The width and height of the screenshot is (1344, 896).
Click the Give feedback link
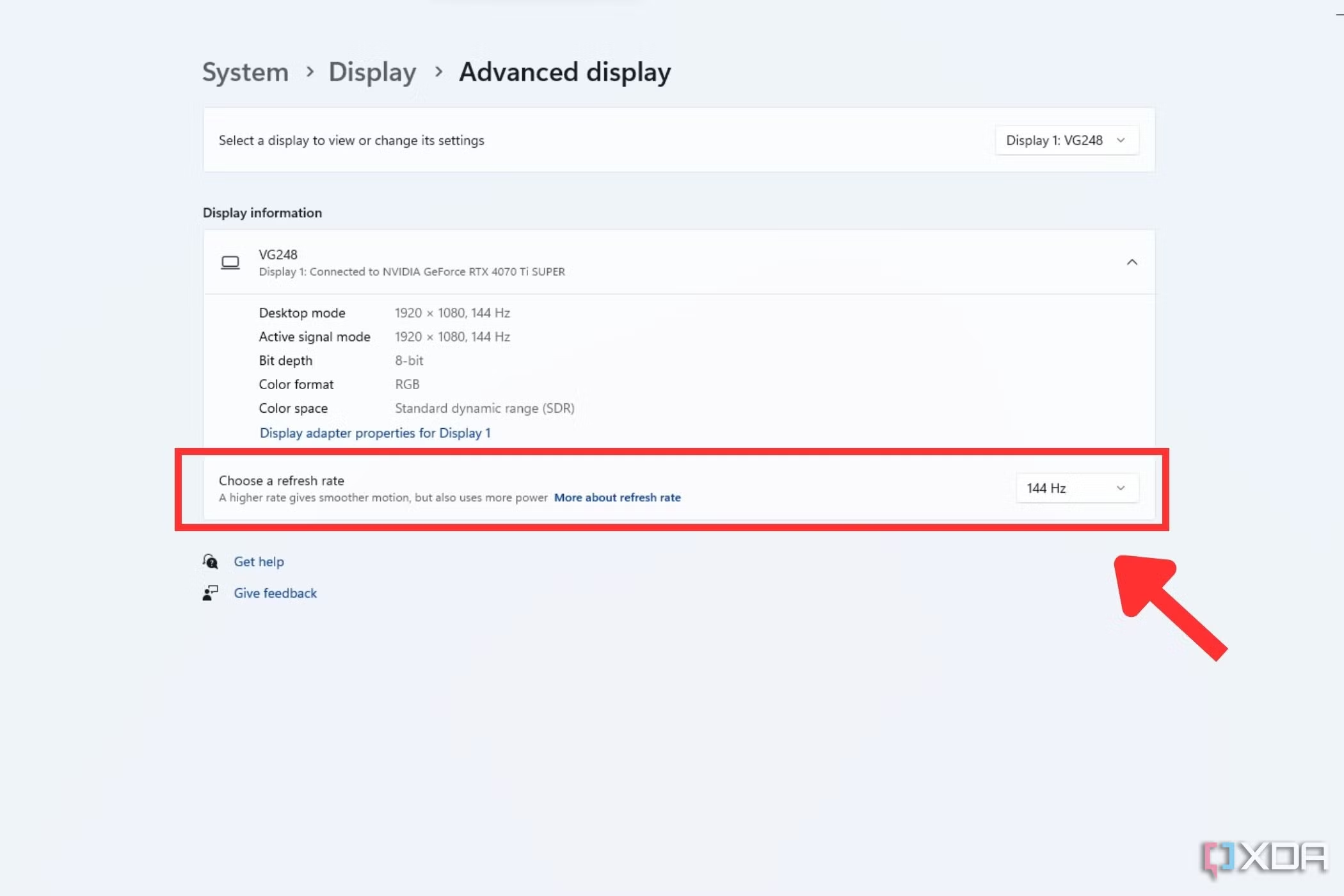(x=275, y=593)
